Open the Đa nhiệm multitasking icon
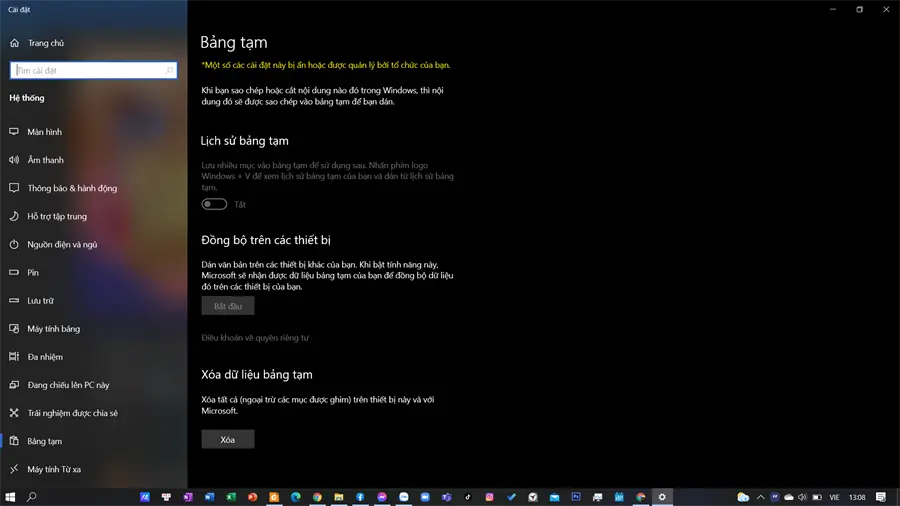Screen dimensions: 900x506 pos(14,356)
